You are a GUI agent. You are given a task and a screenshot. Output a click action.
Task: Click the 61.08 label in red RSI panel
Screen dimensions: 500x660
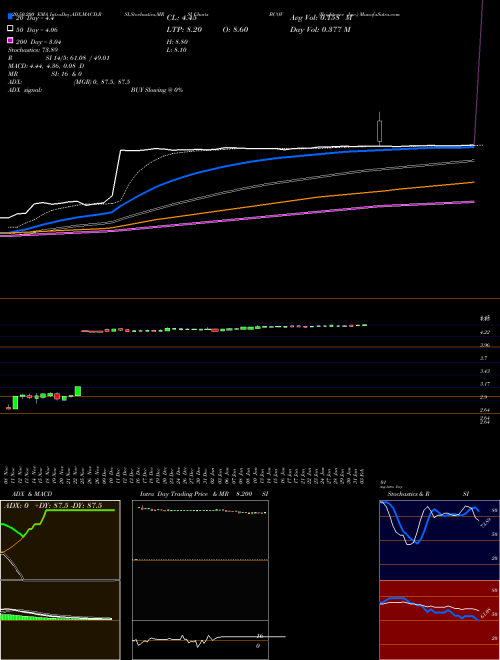(x=484, y=614)
